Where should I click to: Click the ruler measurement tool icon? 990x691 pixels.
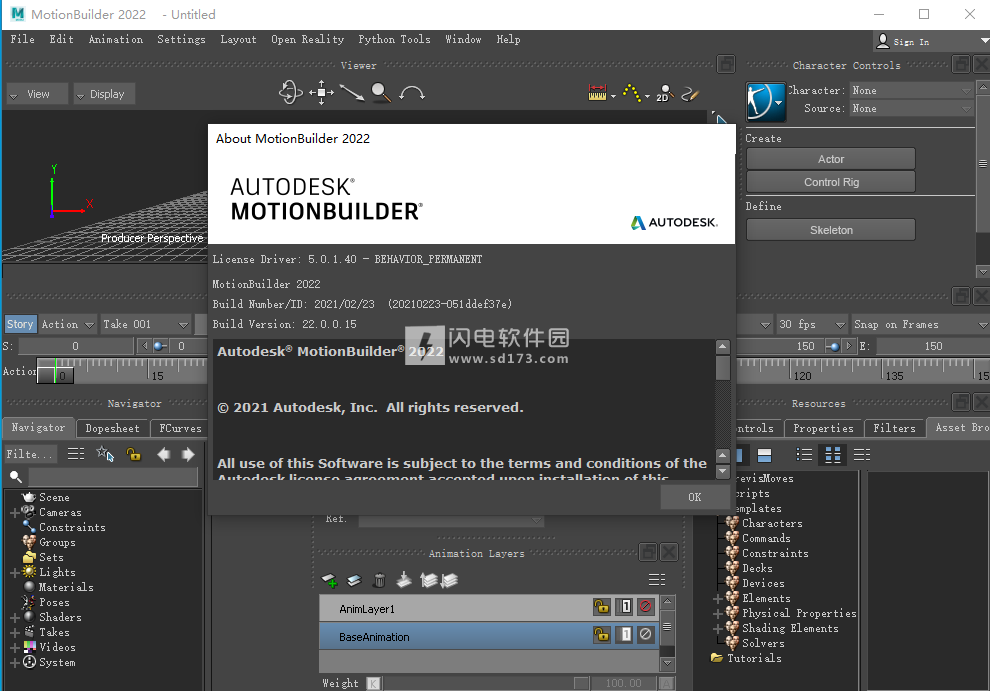tap(597, 93)
